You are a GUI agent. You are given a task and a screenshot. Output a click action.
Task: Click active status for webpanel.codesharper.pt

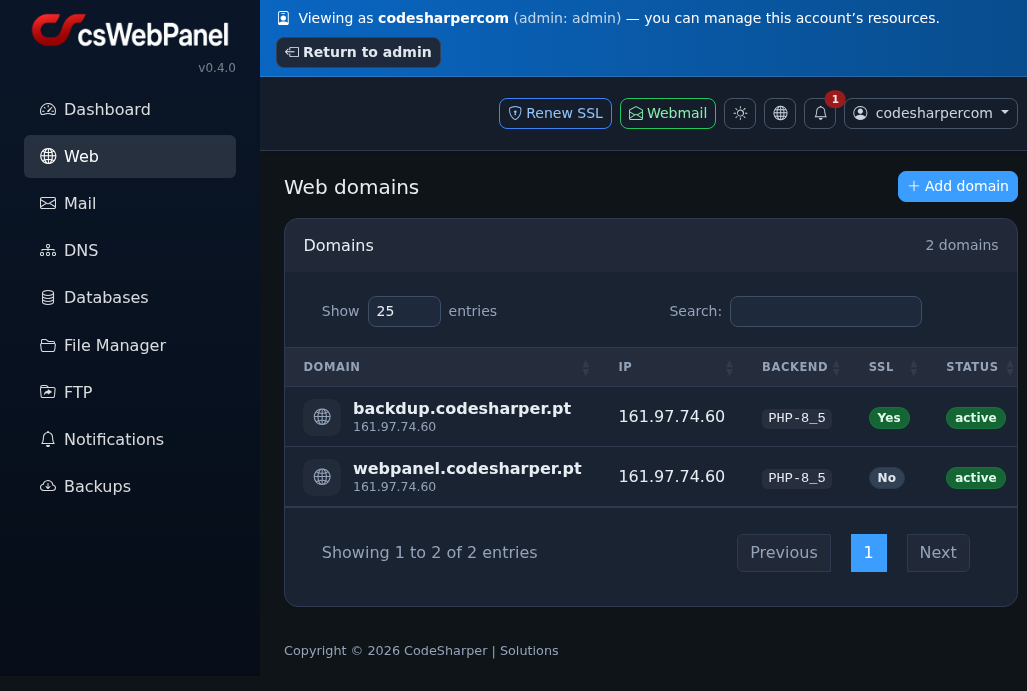(975, 478)
